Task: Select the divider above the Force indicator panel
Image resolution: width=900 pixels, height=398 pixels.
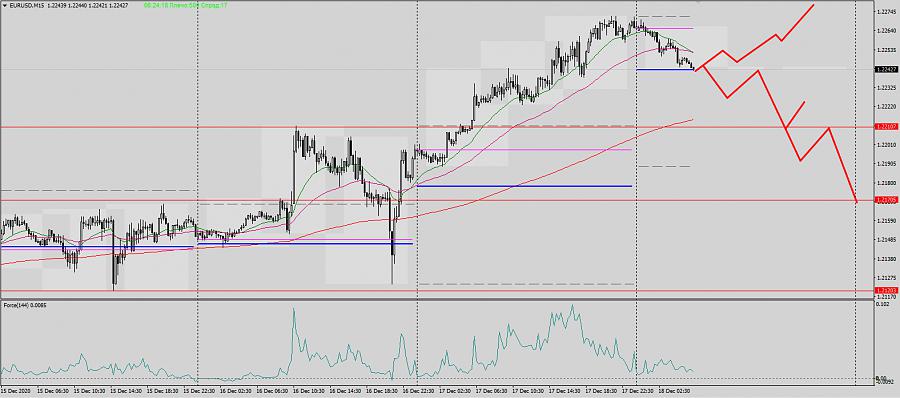Action: 436,300
